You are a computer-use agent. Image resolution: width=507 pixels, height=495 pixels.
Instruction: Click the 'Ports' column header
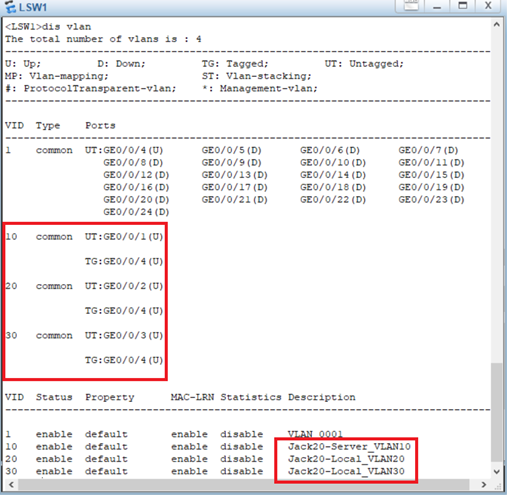pyautogui.click(x=100, y=126)
